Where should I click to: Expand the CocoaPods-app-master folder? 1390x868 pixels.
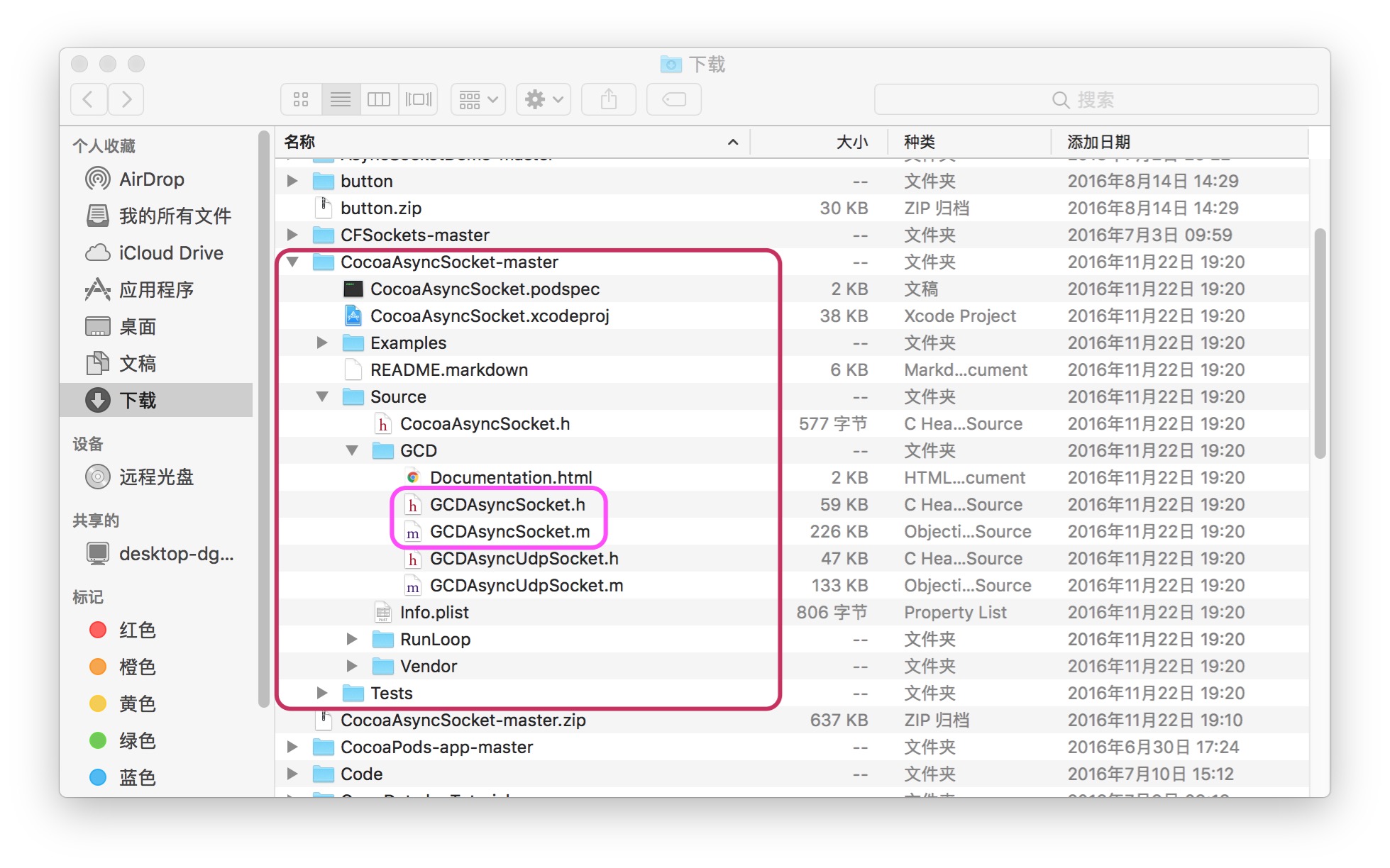[292, 747]
